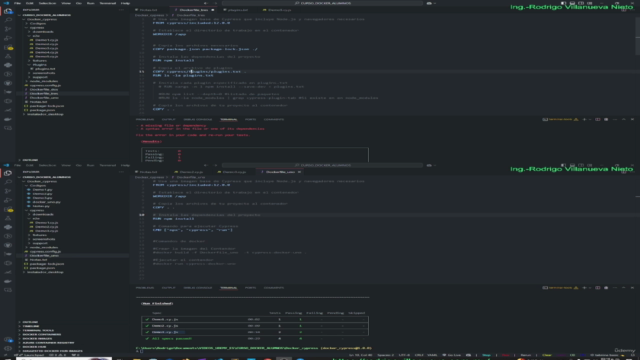Screen dimensions: 640x360
Task: Maximize panel size chevron in top window
Action: (624, 120)
